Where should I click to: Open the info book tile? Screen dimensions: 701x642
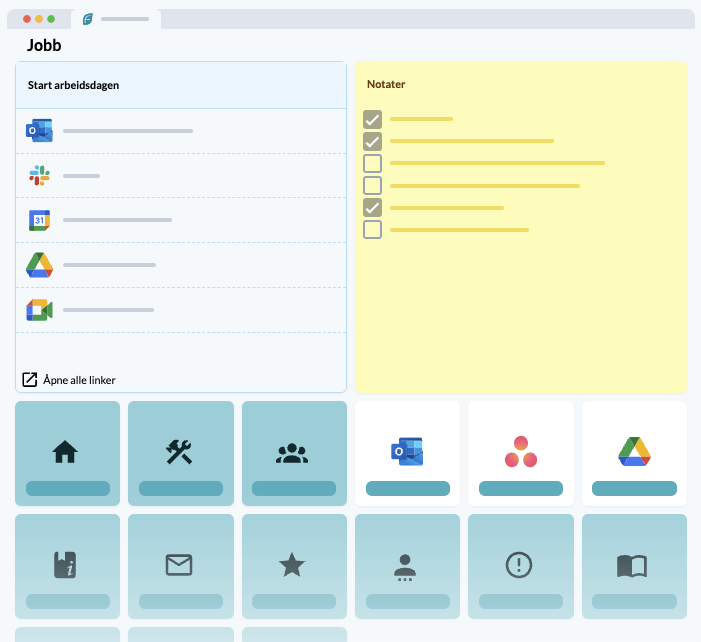[x=68, y=566]
